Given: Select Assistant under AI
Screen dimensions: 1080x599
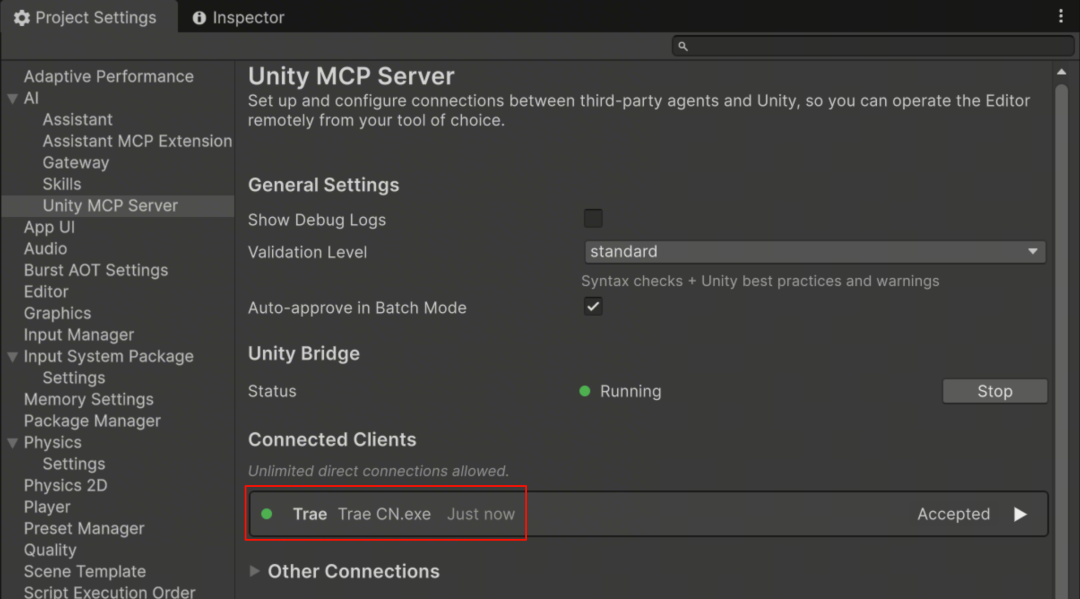Looking at the screenshot, I should (77, 120).
